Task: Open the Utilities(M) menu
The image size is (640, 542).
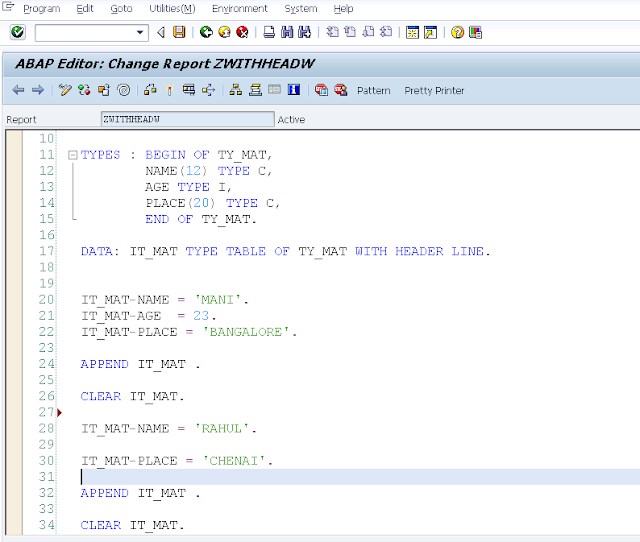Action: 172,9
